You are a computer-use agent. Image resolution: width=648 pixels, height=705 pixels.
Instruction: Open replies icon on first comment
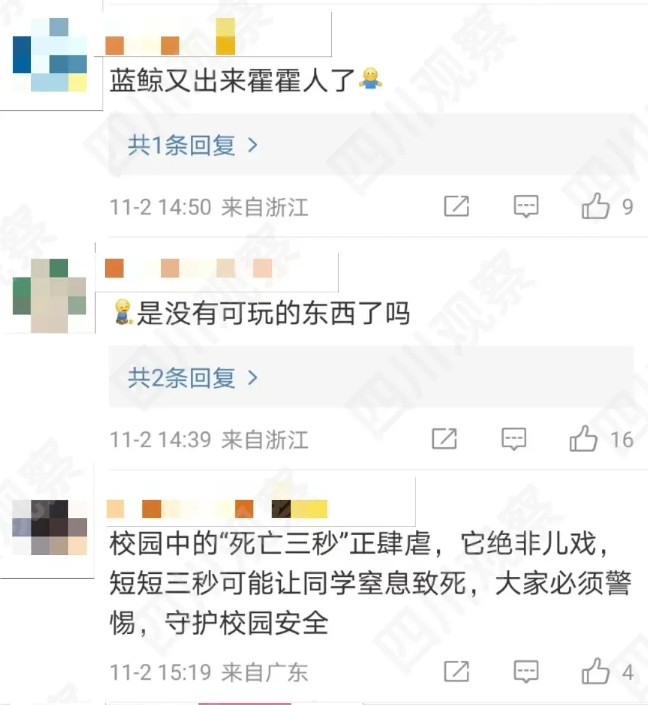526,207
